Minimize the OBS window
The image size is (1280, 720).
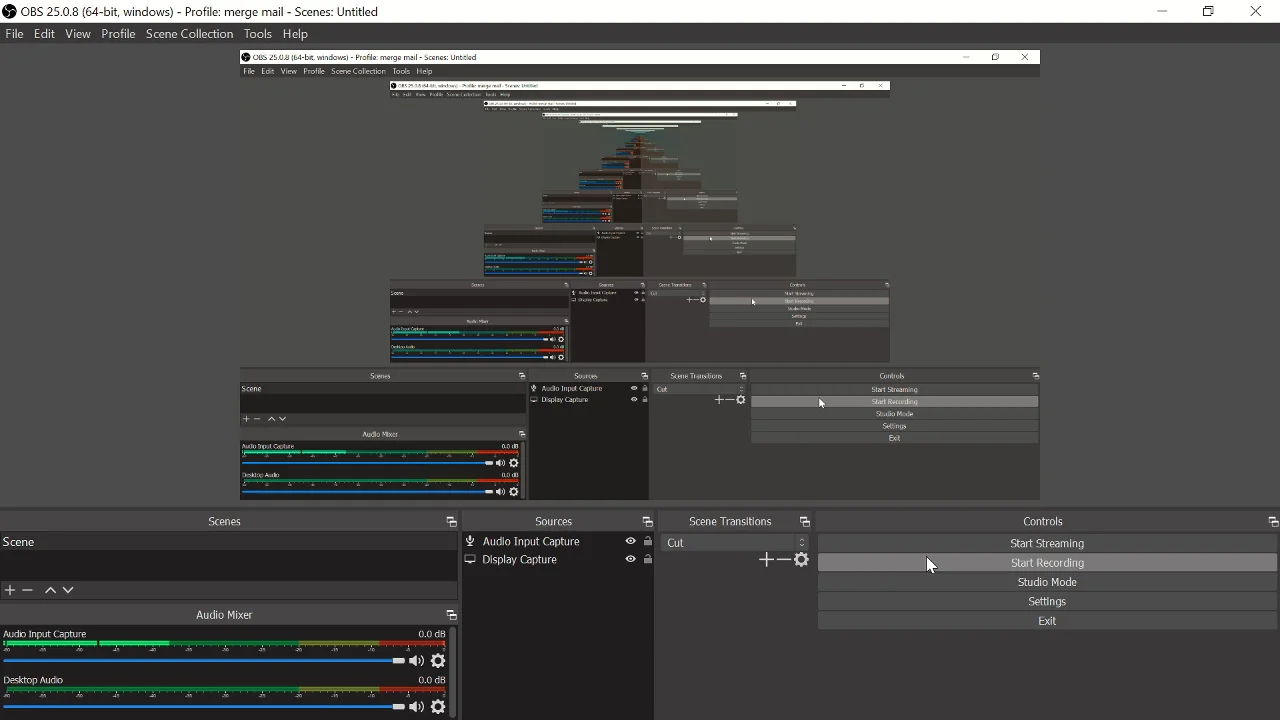click(1162, 12)
